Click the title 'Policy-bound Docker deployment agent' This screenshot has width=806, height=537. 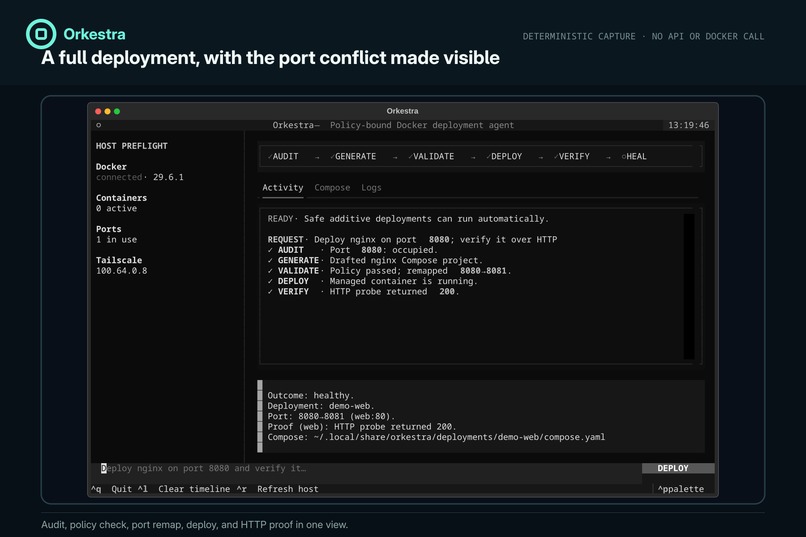(422, 125)
